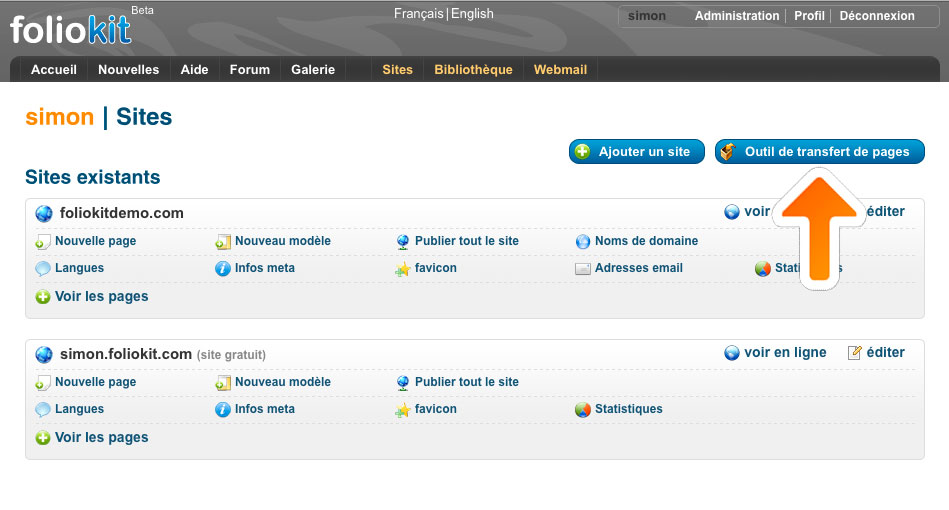
Task: Click Infos meta info icon in foliokitdemo.com
Action: pos(223,268)
